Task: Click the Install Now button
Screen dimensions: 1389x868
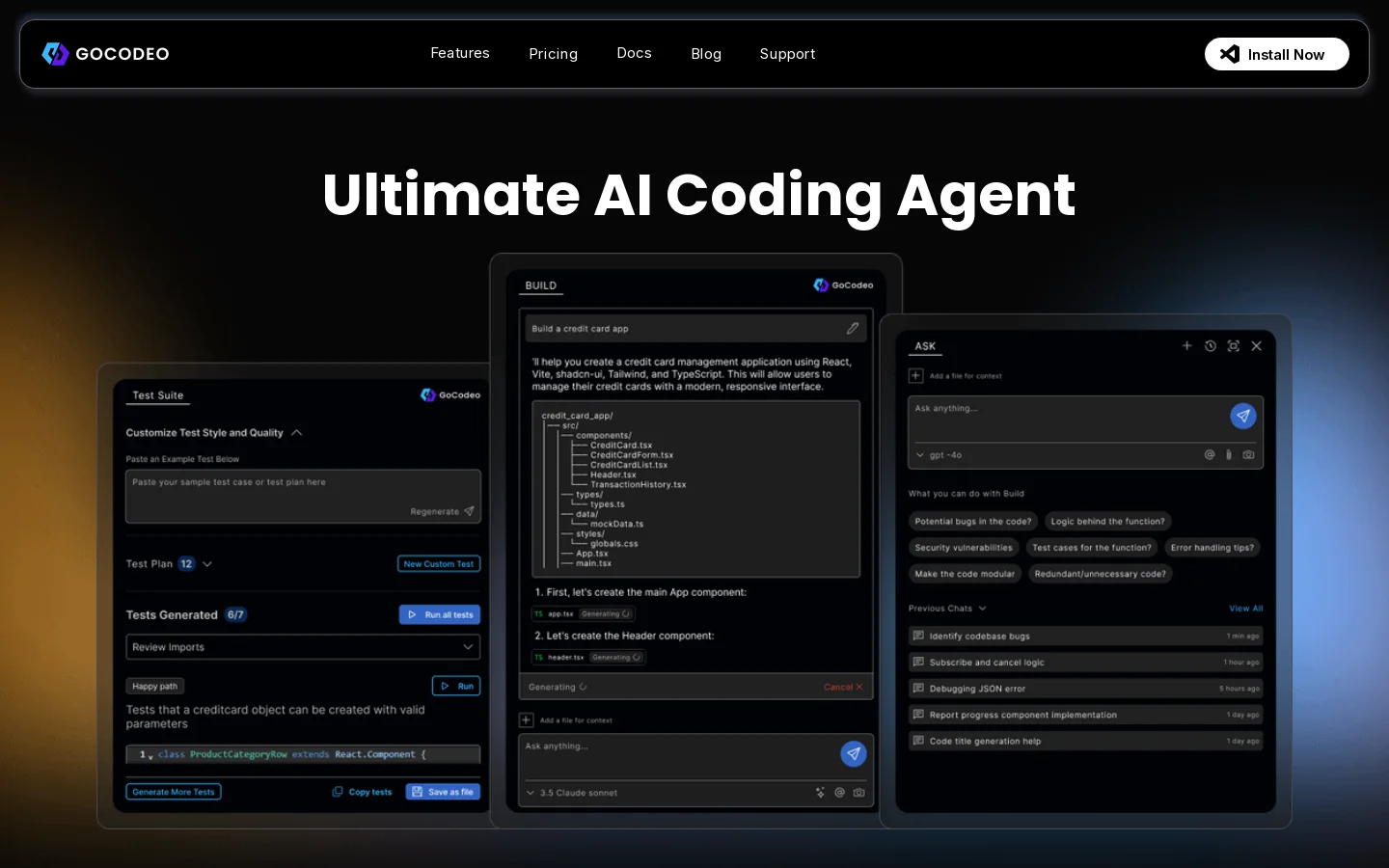Action: [1277, 54]
